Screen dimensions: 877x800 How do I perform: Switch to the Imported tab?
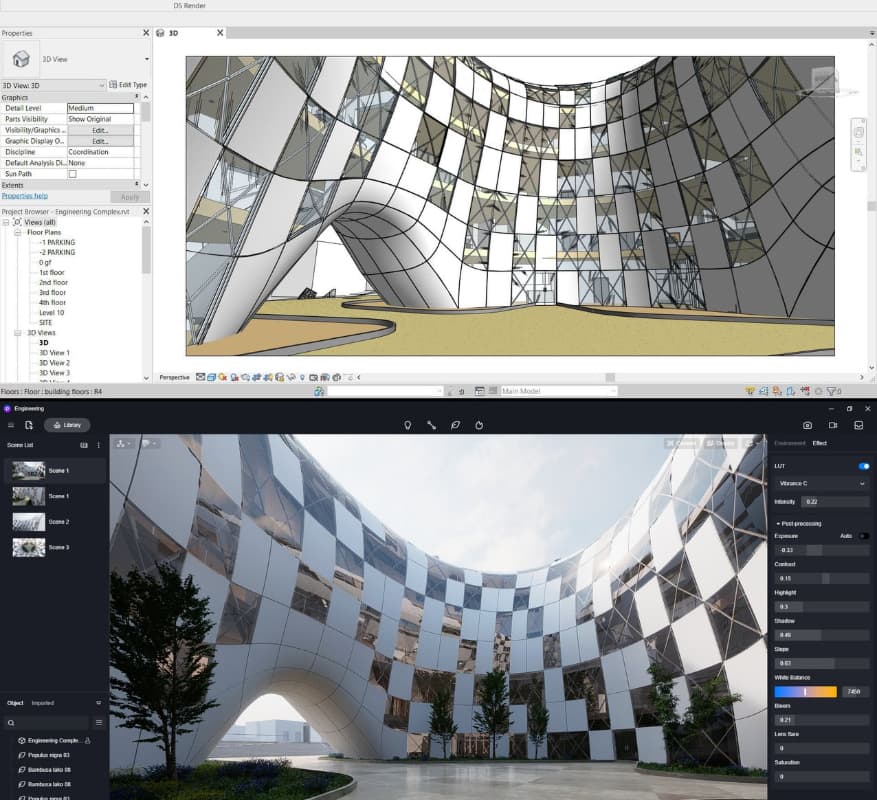click(x=43, y=703)
